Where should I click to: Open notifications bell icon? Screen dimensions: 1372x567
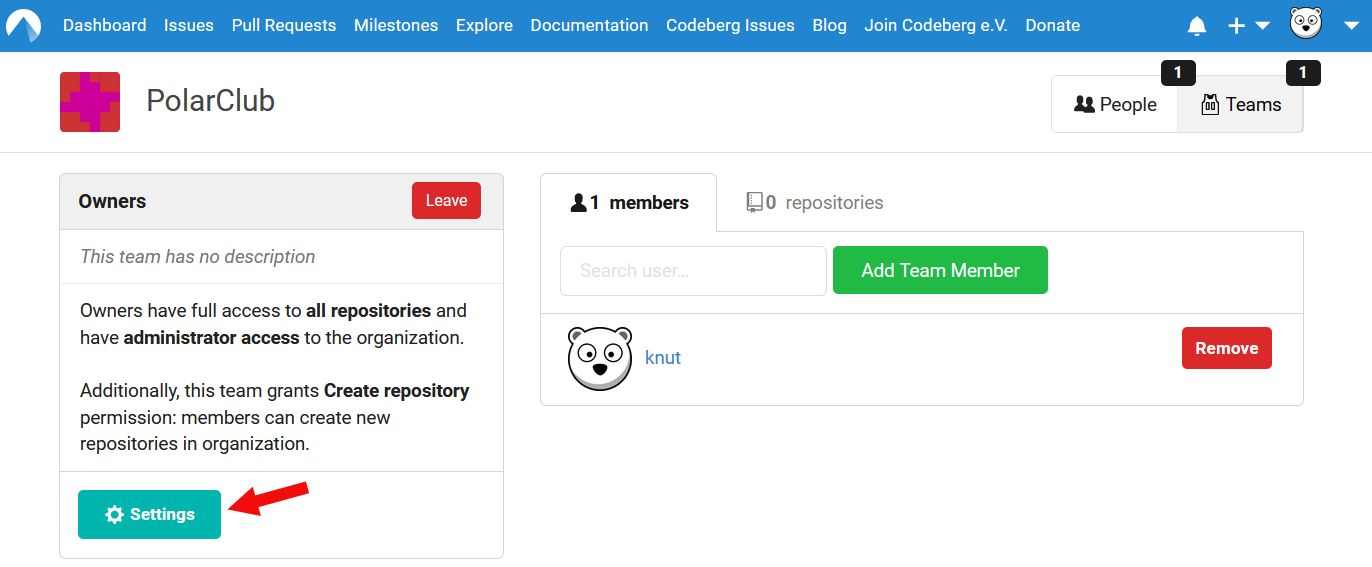pyautogui.click(x=1196, y=26)
